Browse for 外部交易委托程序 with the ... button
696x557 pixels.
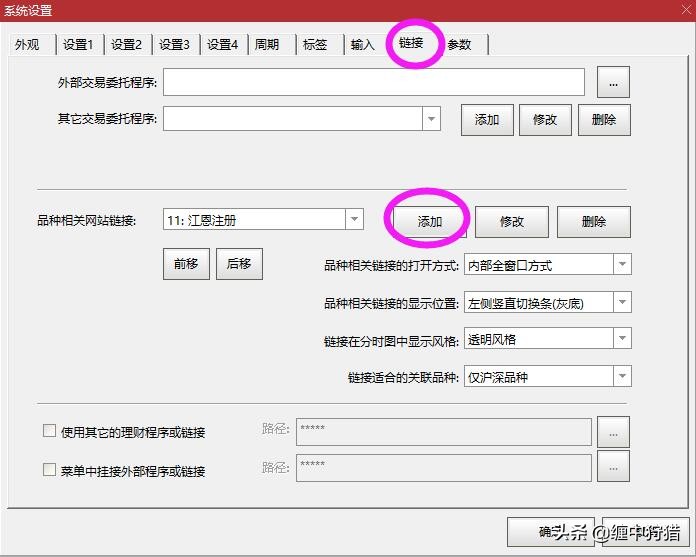tap(613, 82)
